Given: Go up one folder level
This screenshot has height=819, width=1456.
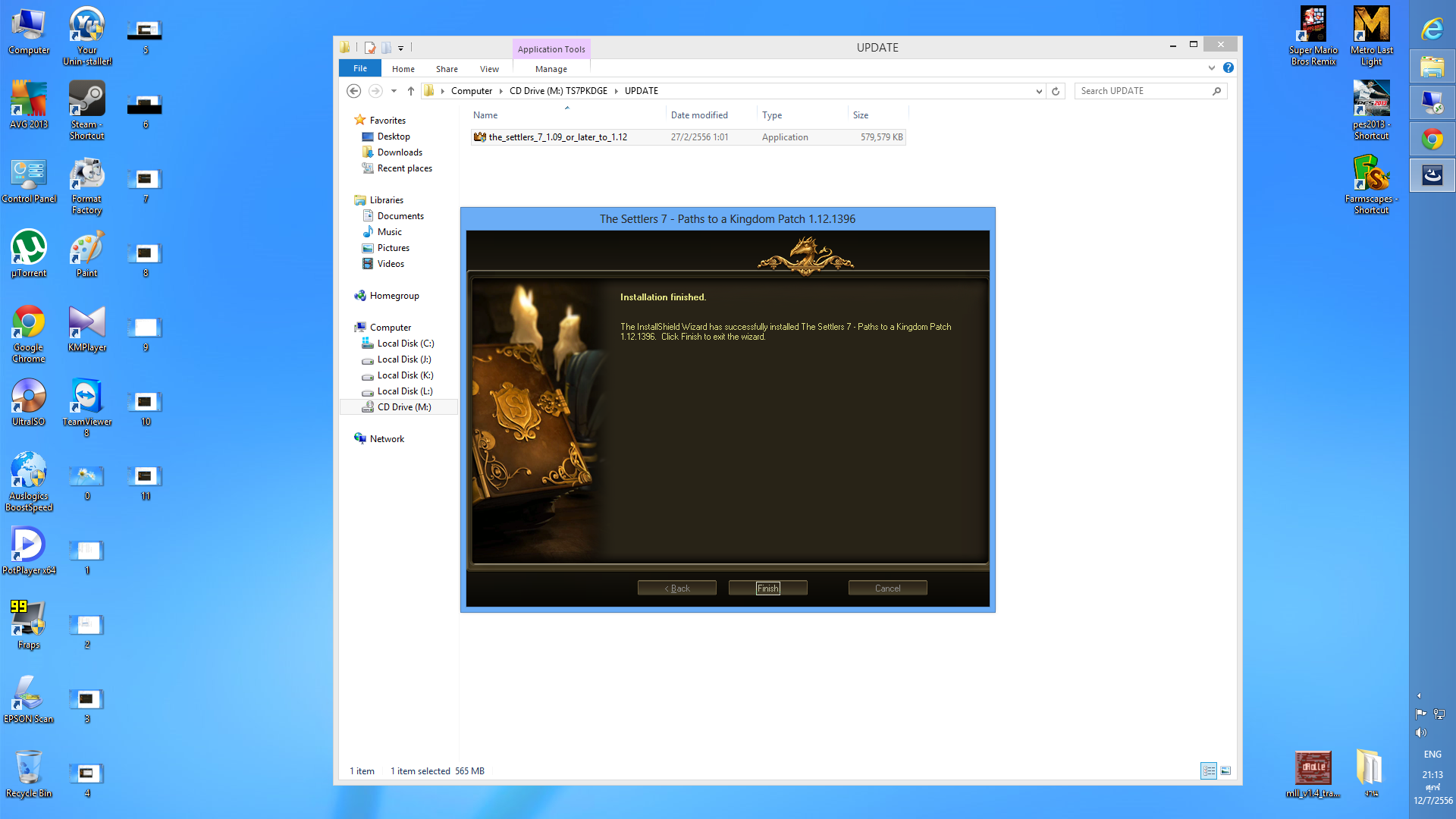Looking at the screenshot, I should (411, 91).
